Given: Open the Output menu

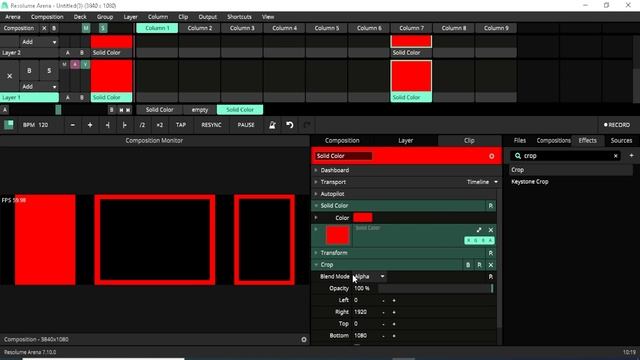Looking at the screenshot, I should (207, 17).
